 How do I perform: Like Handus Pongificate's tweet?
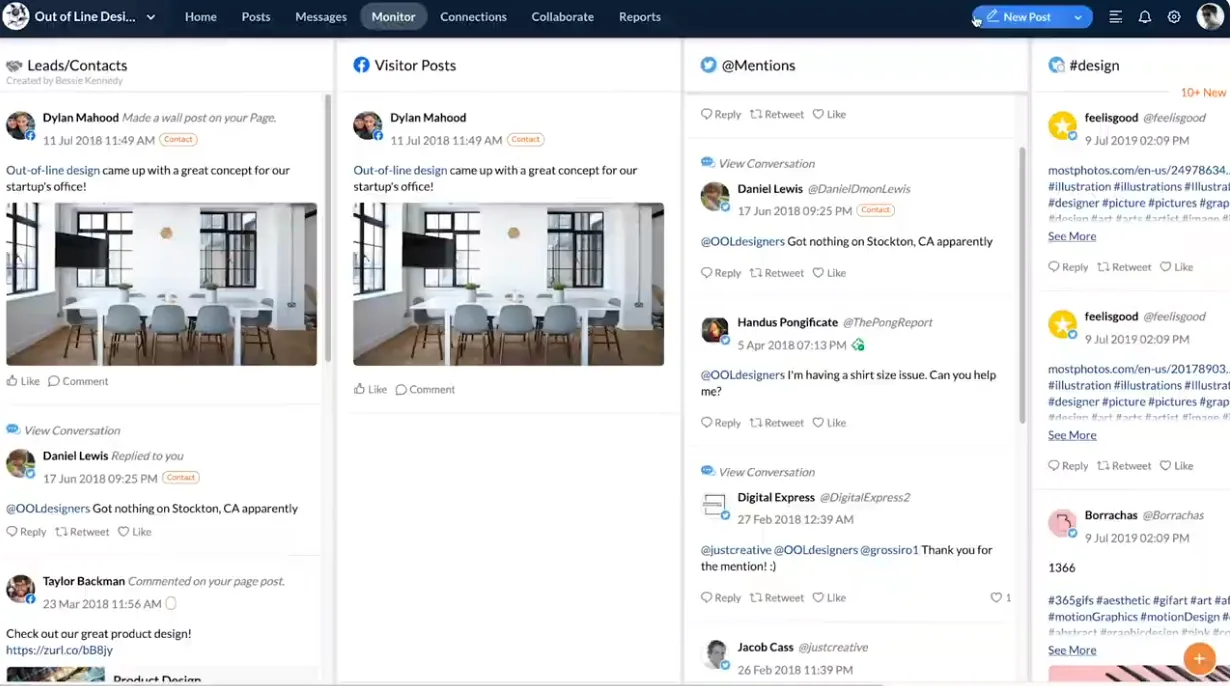[829, 423]
